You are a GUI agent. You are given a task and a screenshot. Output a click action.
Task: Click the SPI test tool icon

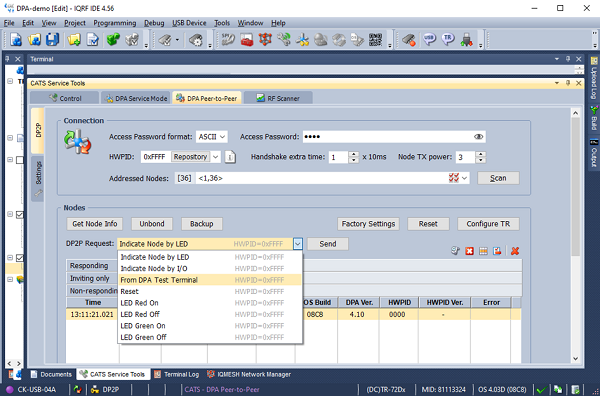[x=228, y=39]
